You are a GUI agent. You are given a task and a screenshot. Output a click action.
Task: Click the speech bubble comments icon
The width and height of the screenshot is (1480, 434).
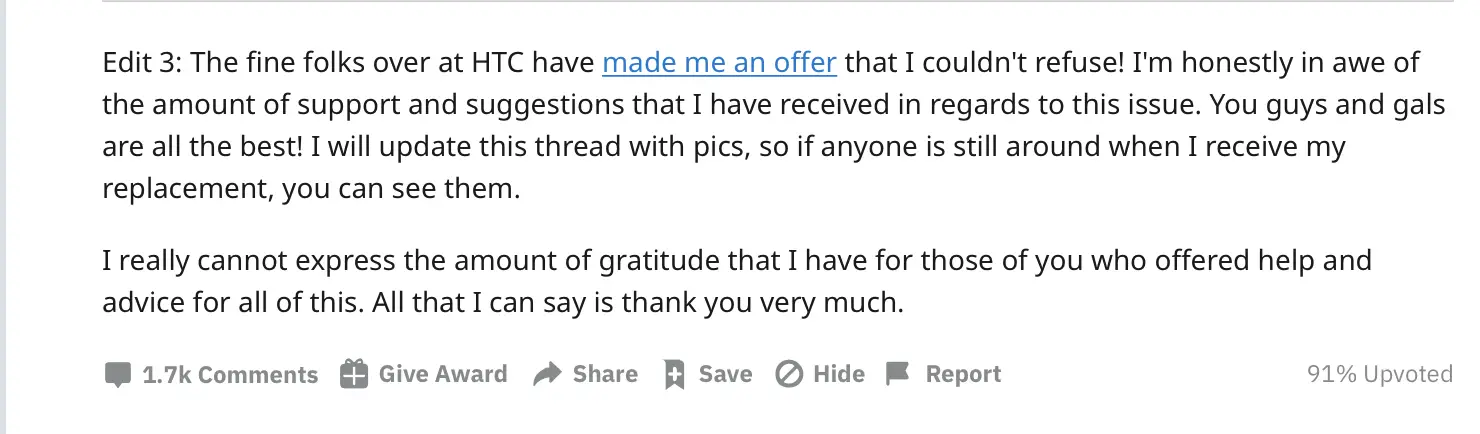coord(117,375)
